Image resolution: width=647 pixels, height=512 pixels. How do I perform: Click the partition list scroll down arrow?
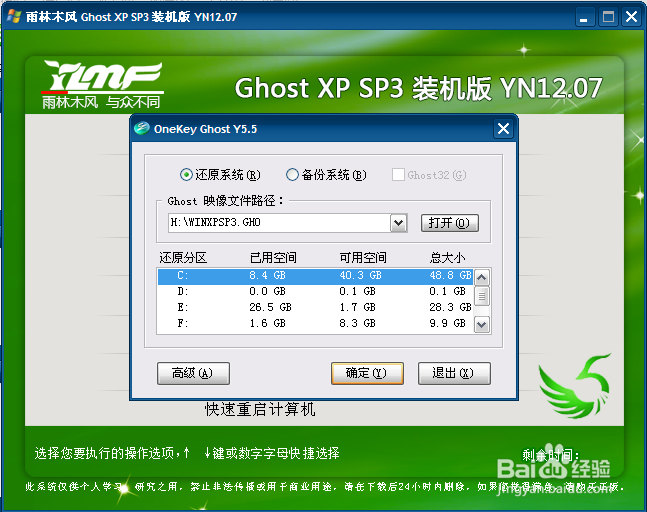point(482,325)
